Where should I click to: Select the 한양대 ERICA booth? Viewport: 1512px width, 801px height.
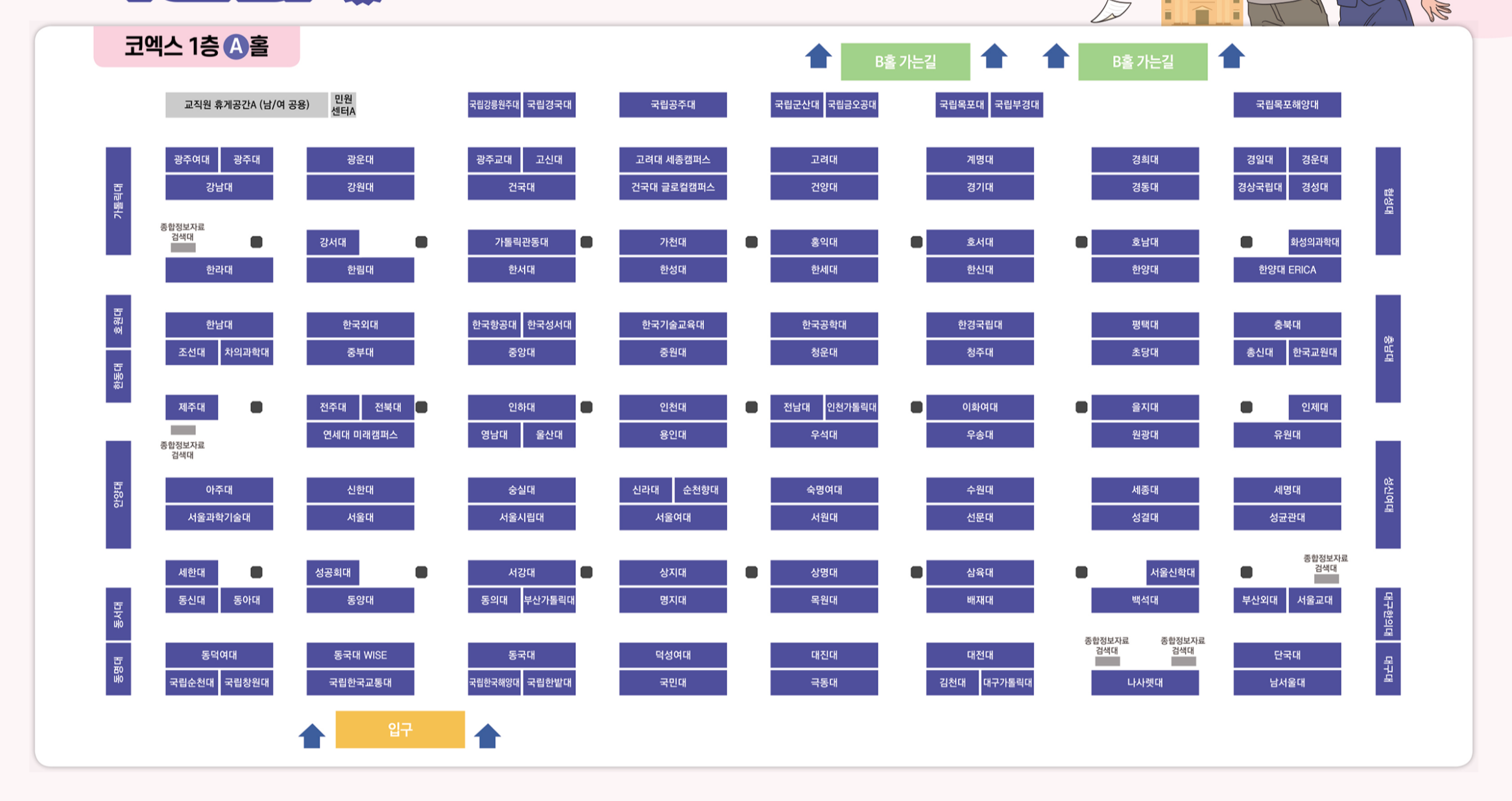click(1287, 270)
